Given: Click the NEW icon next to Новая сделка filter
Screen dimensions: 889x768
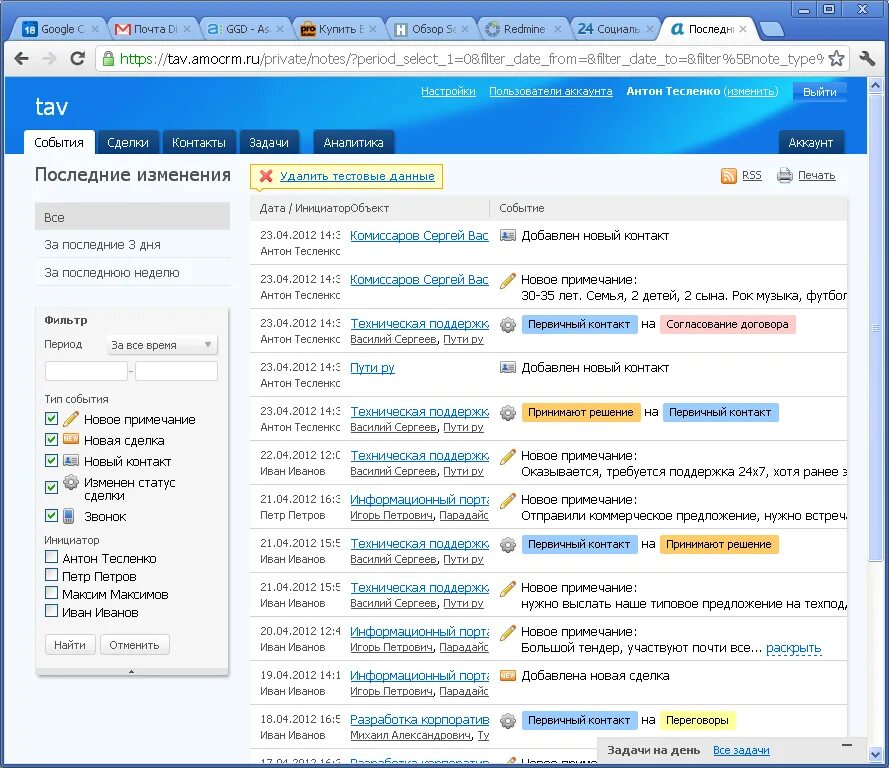Looking at the screenshot, I should (71, 439).
